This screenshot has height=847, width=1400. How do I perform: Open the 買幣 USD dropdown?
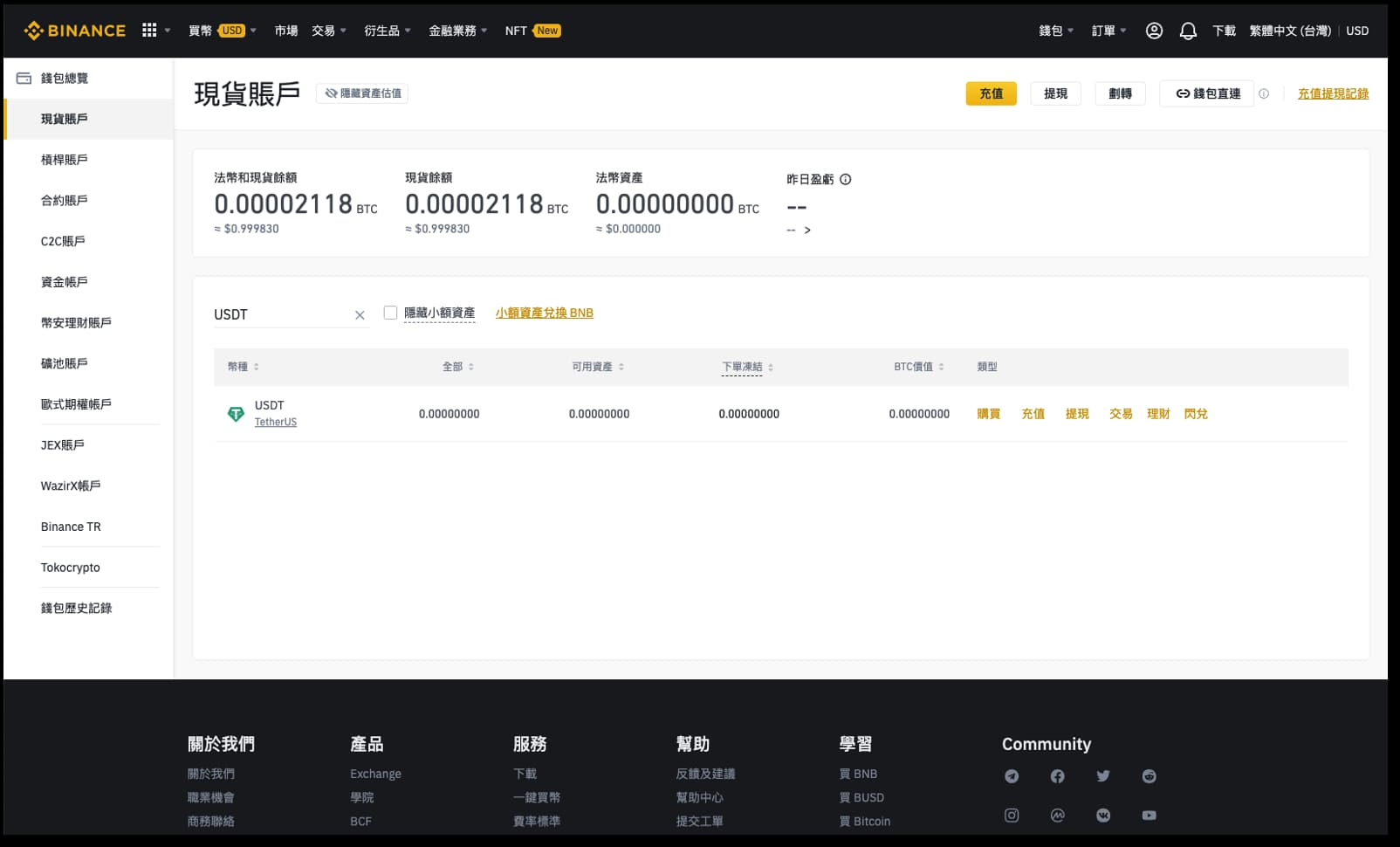(x=219, y=30)
